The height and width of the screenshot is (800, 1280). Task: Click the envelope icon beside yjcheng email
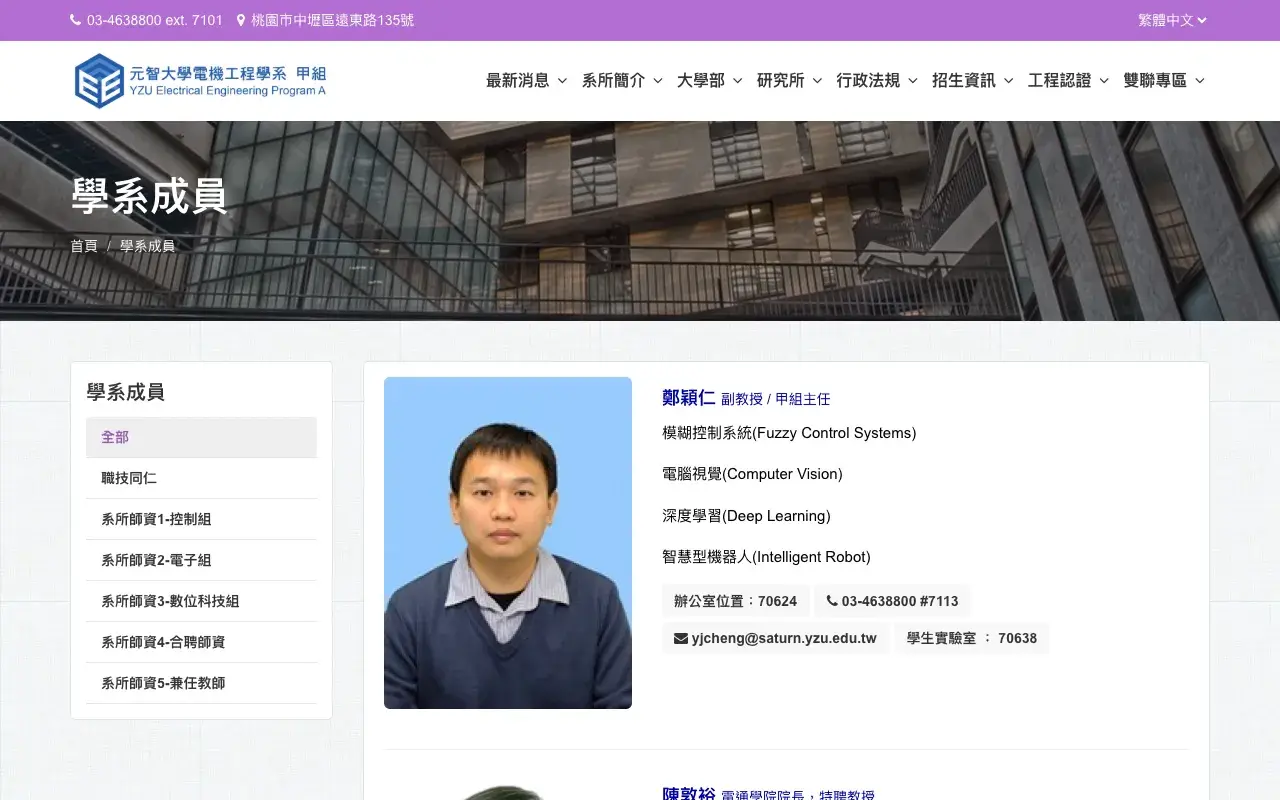tap(681, 638)
